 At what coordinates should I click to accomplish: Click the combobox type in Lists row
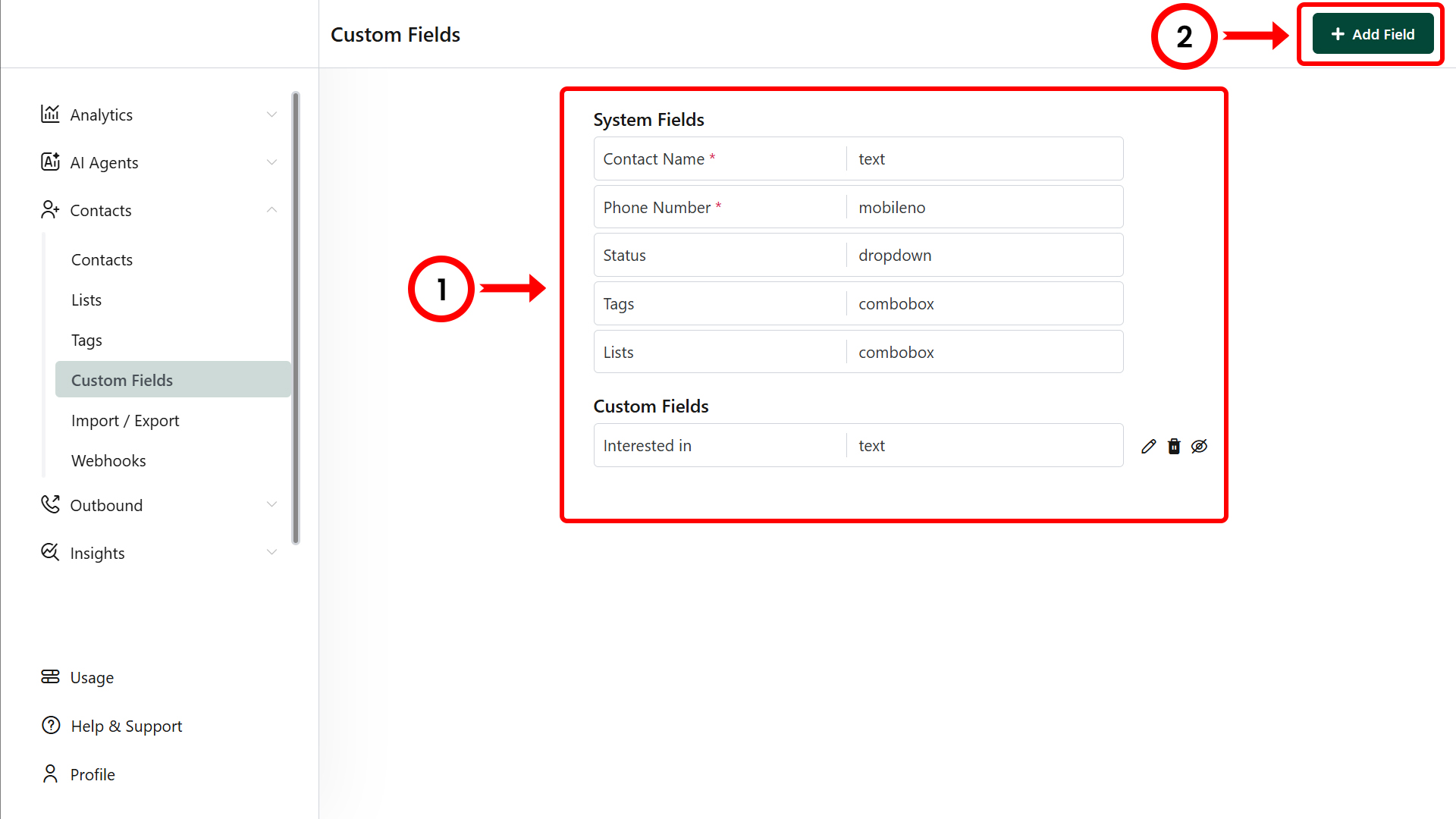pos(896,353)
